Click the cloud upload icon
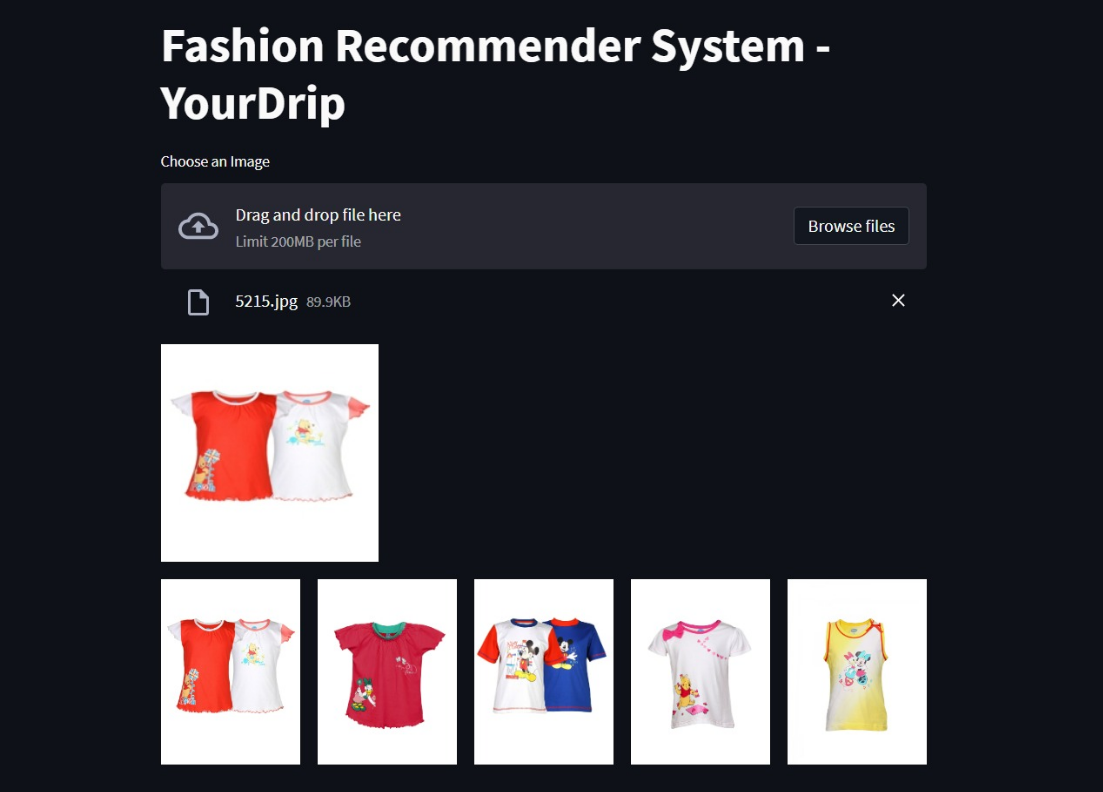 pyautogui.click(x=198, y=226)
